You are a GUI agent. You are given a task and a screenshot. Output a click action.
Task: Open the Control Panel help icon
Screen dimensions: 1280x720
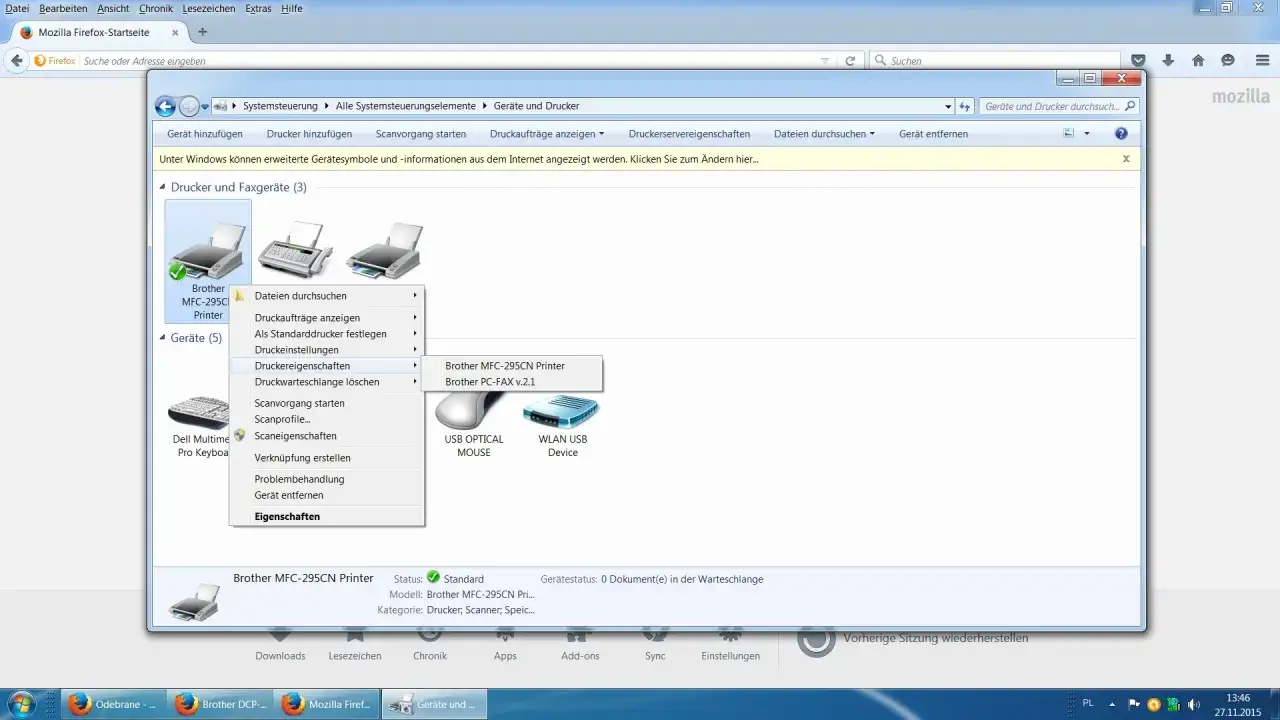coord(1121,133)
